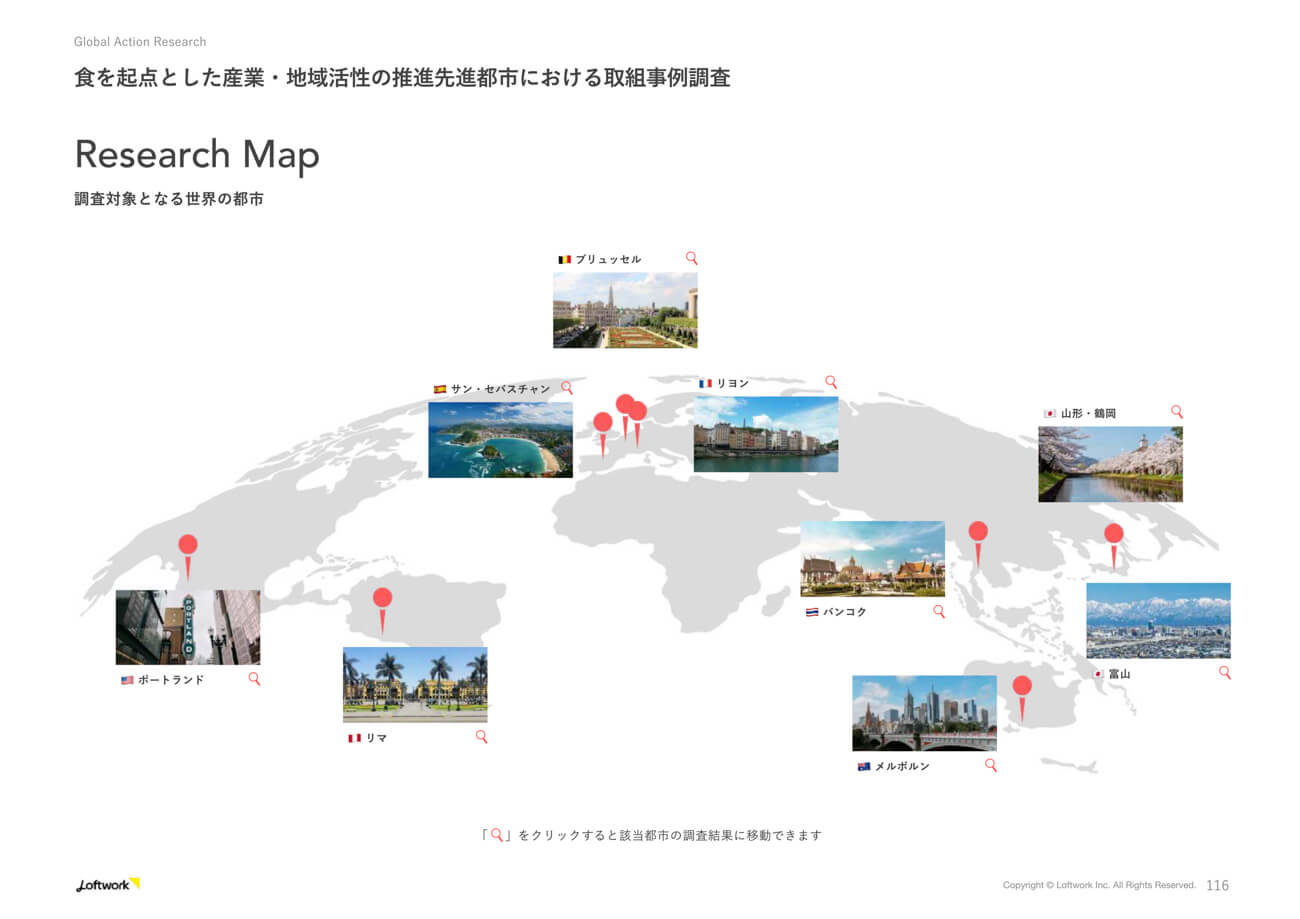Select the red map pin over Japan

1113,534
